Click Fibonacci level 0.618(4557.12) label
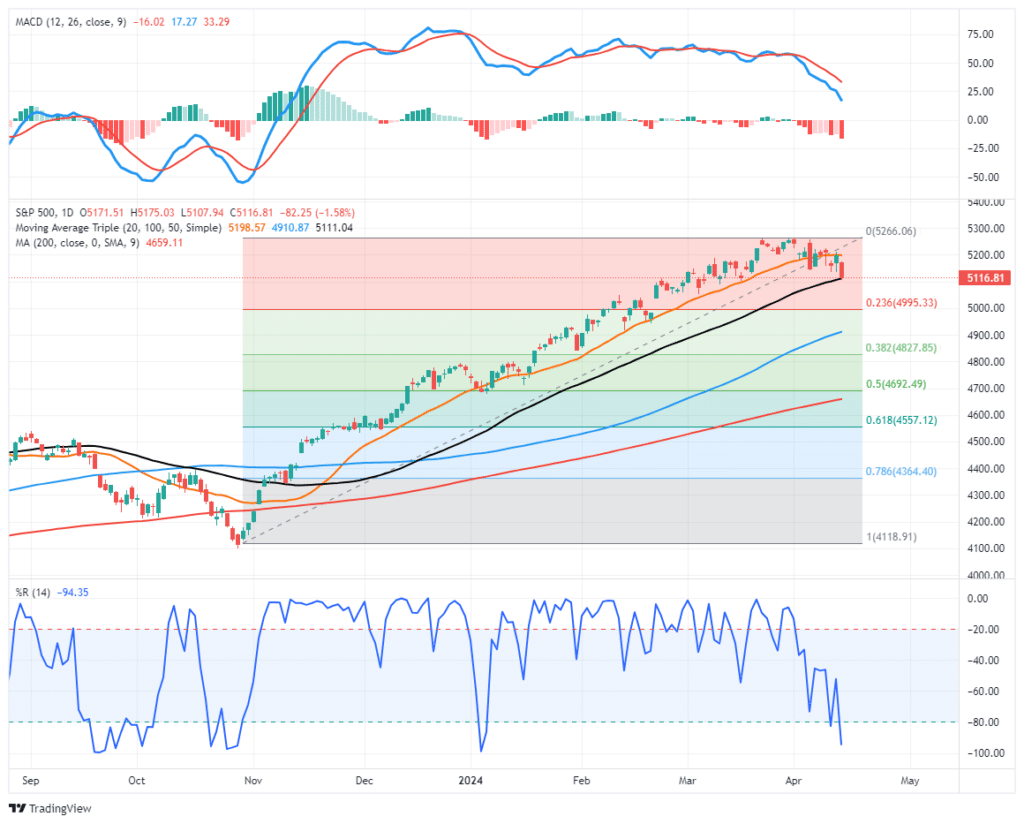The image size is (1024, 824). [901, 420]
